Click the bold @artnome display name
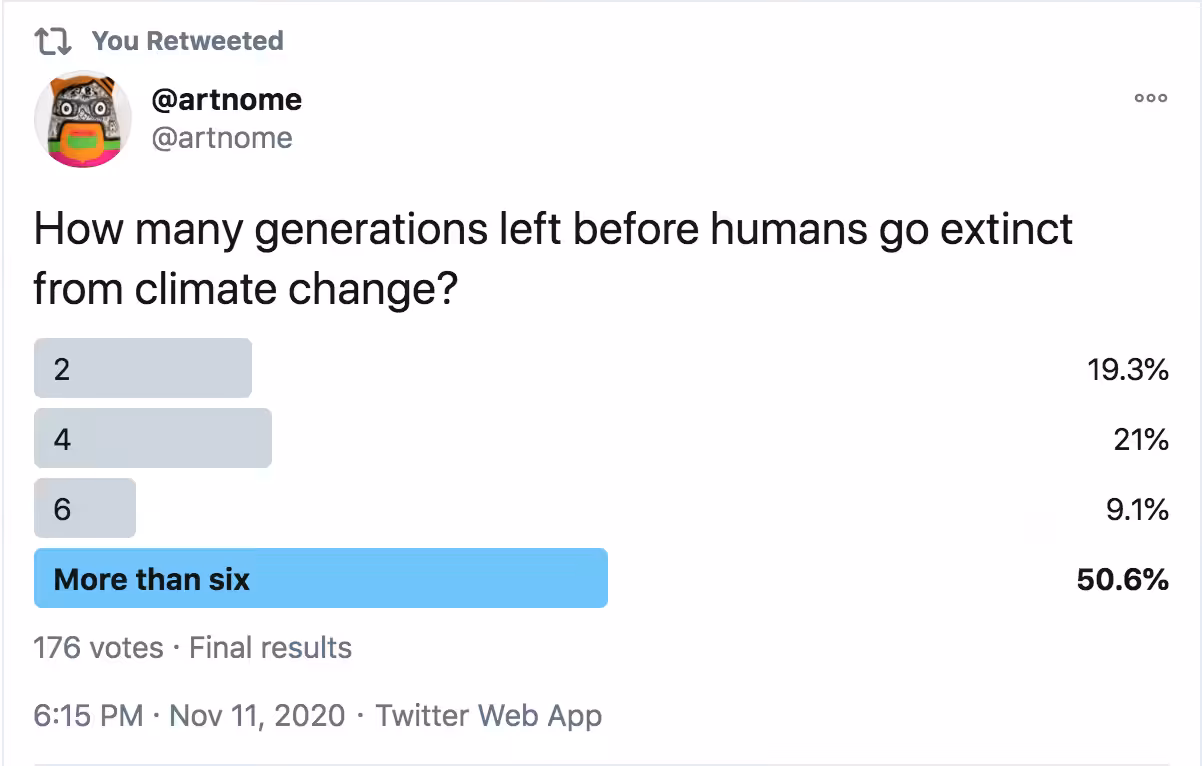This screenshot has width=1202, height=766. tap(226, 100)
